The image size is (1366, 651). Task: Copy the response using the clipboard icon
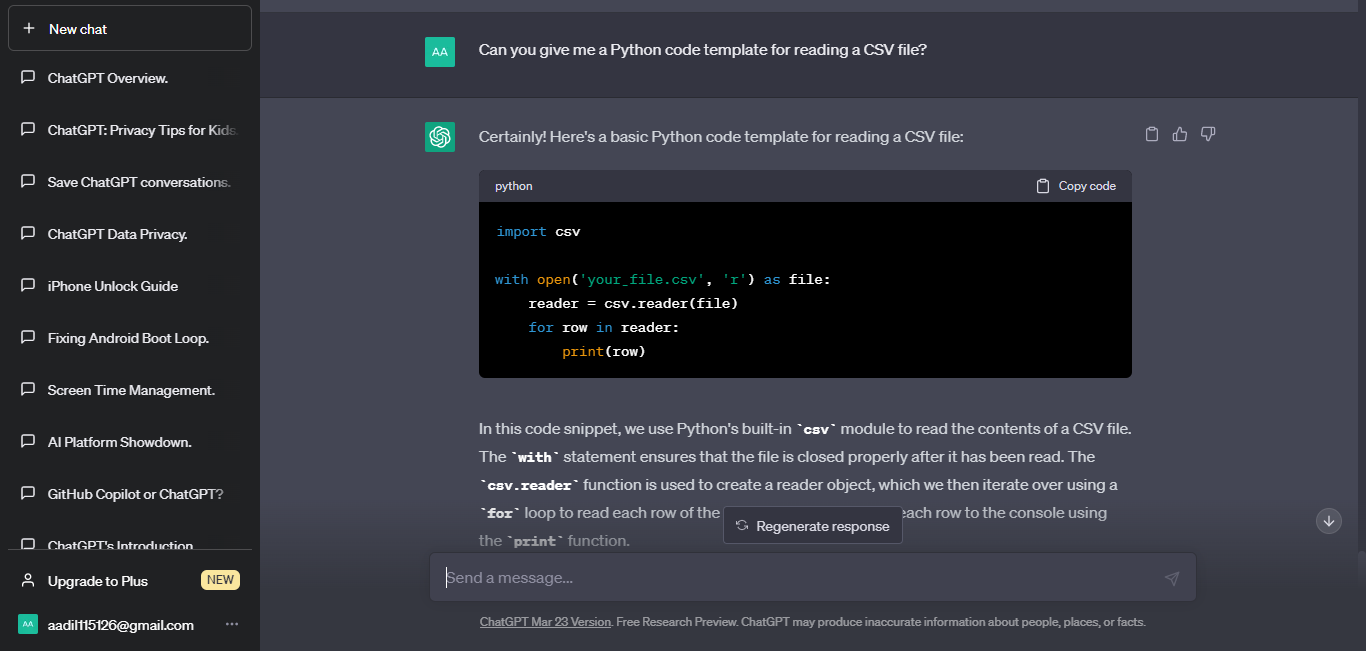(1151, 134)
